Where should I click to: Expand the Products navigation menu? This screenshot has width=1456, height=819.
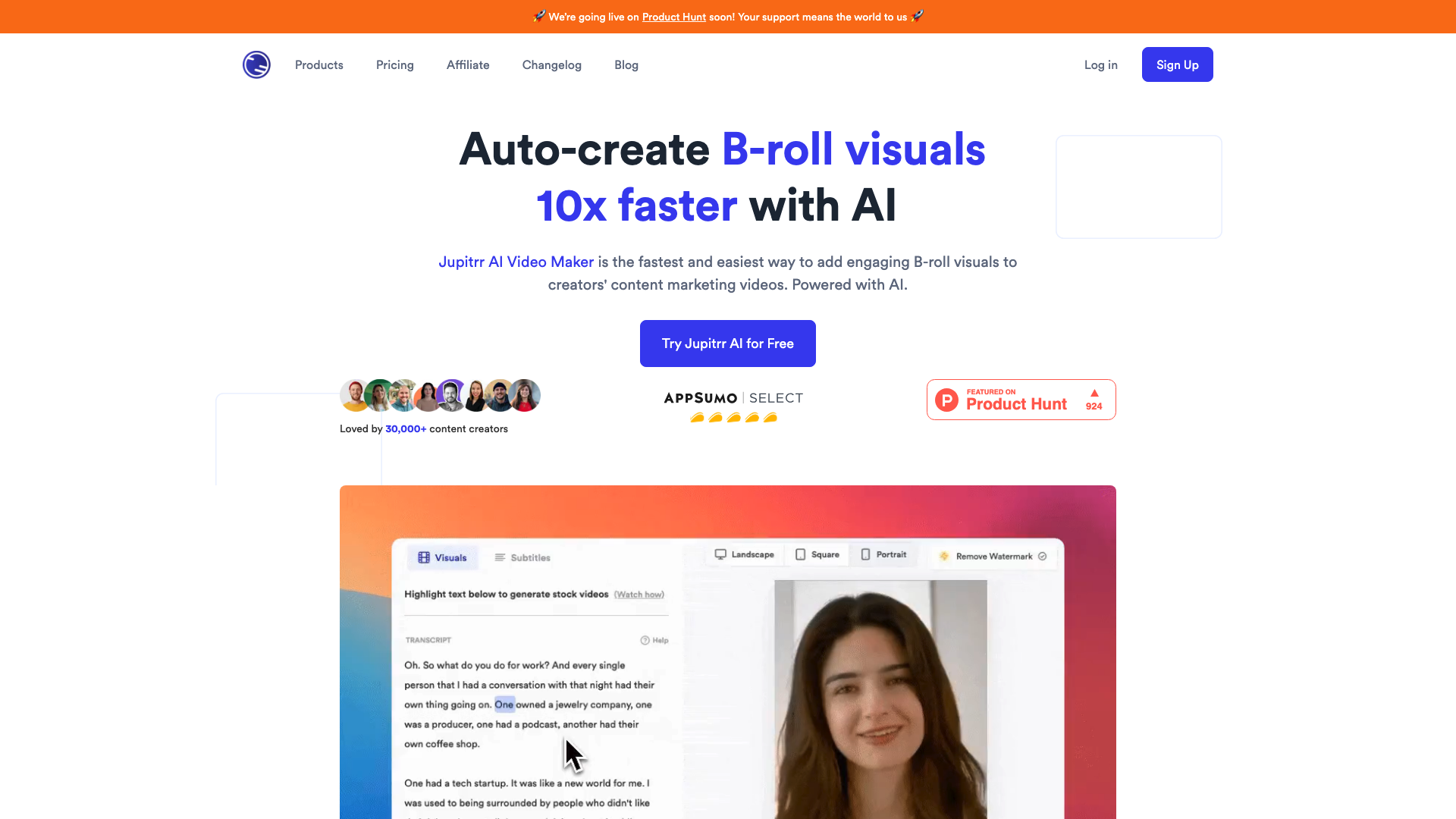[319, 64]
